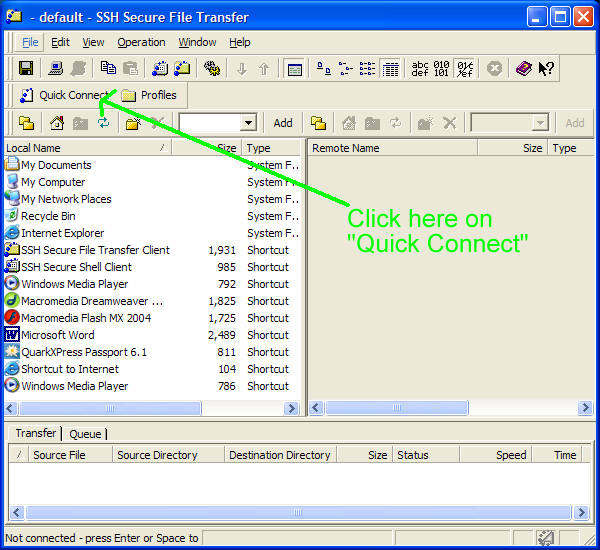This screenshot has height=550, width=600.
Task: Click the What's This help cursor icon
Action: coord(546,69)
